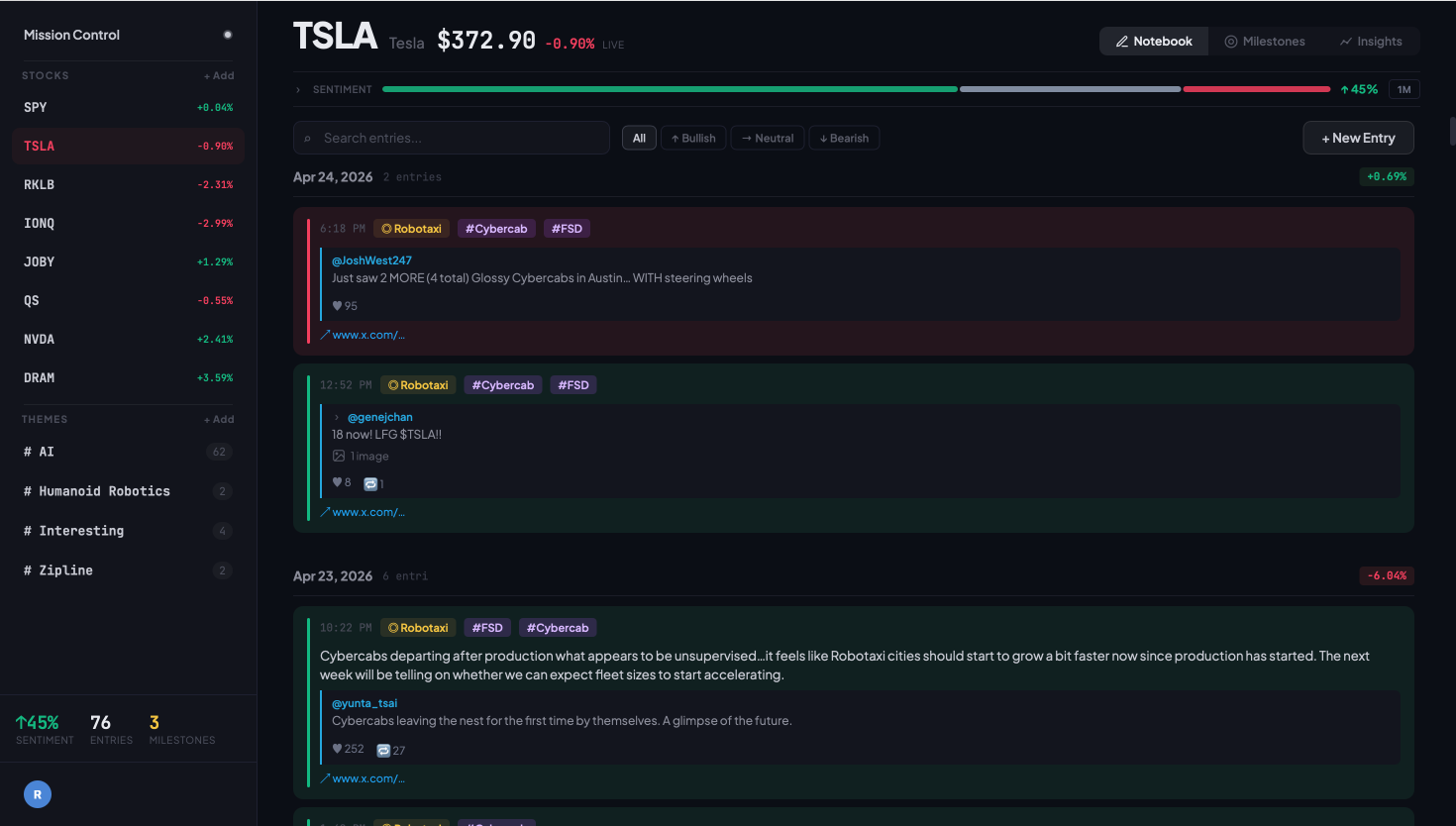Viewport: 1456px width, 826px height.
Task: Click the 76 ENTRIES stat
Action: 111,729
